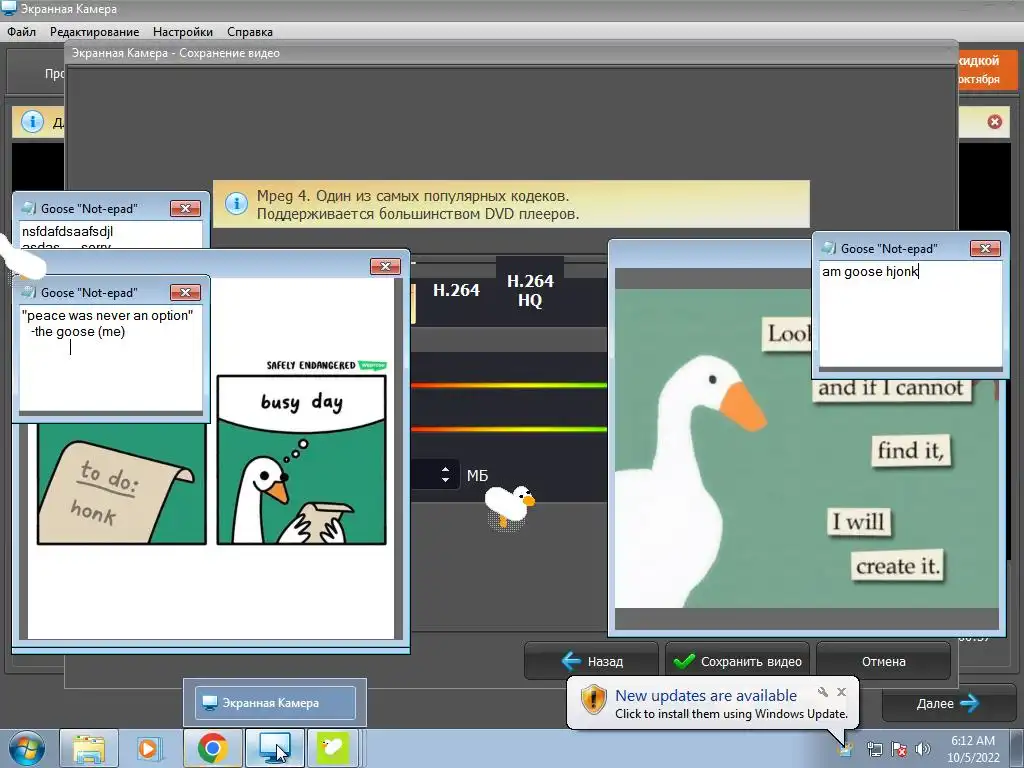Click the lower quality gradient slider bar
The width and height of the screenshot is (1024, 768).
[x=509, y=429]
